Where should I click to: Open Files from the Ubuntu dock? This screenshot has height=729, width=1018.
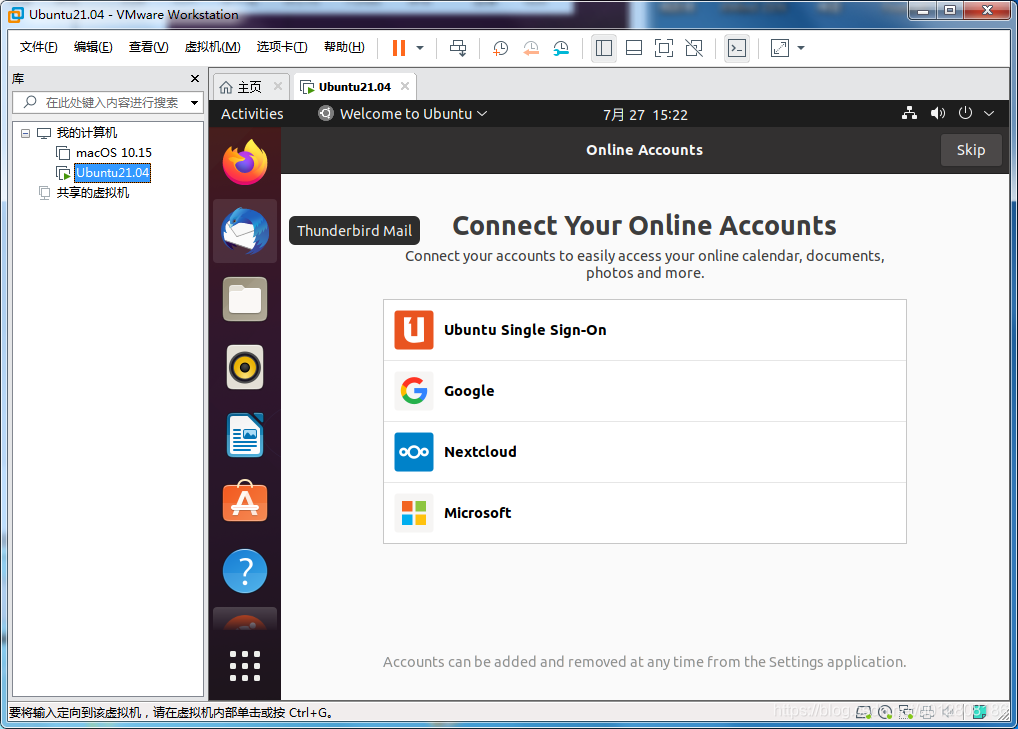[x=245, y=299]
